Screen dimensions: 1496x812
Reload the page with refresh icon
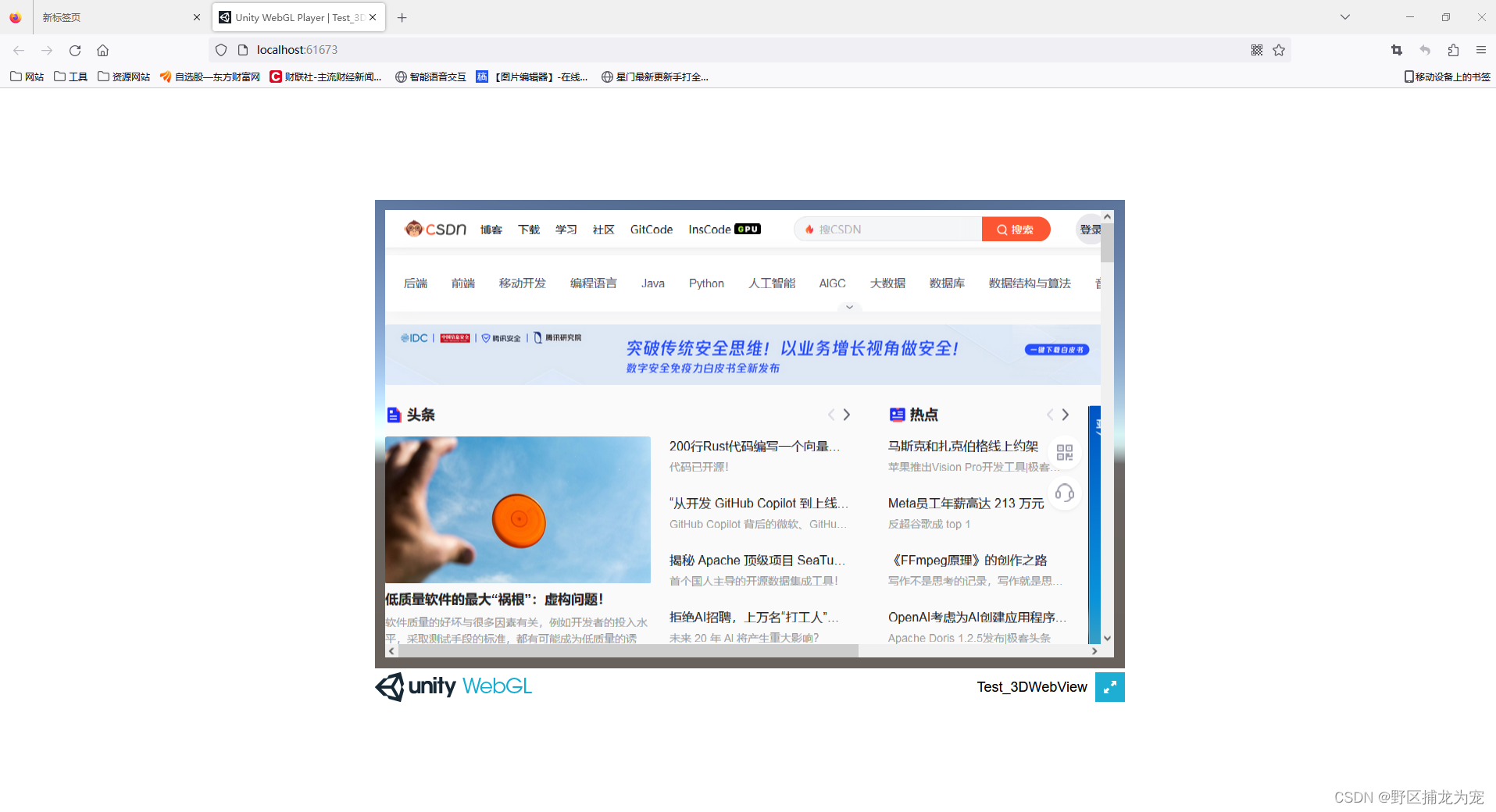pos(75,50)
